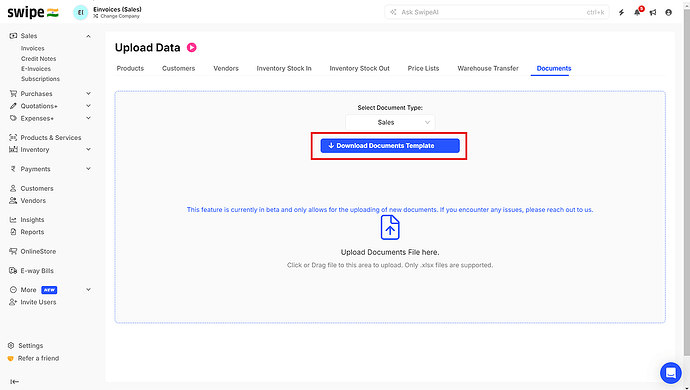Click Change Company link
This screenshot has width=690, height=390.
[x=117, y=16]
